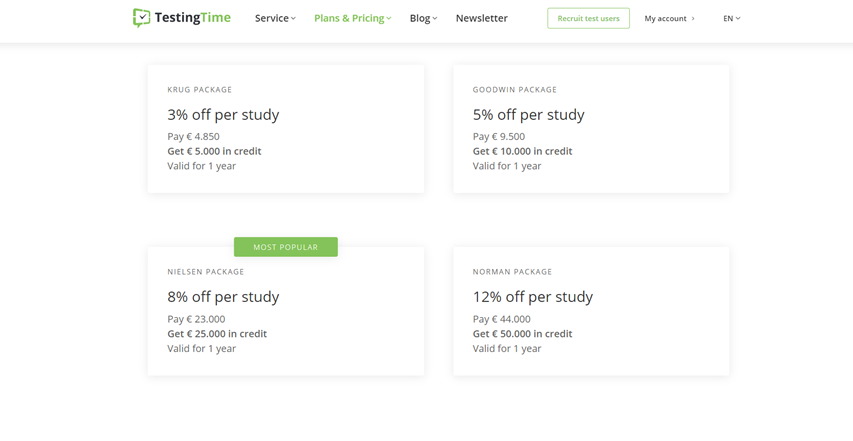This screenshot has width=853, height=441.
Task: Open the EN language selector
Action: point(732,18)
